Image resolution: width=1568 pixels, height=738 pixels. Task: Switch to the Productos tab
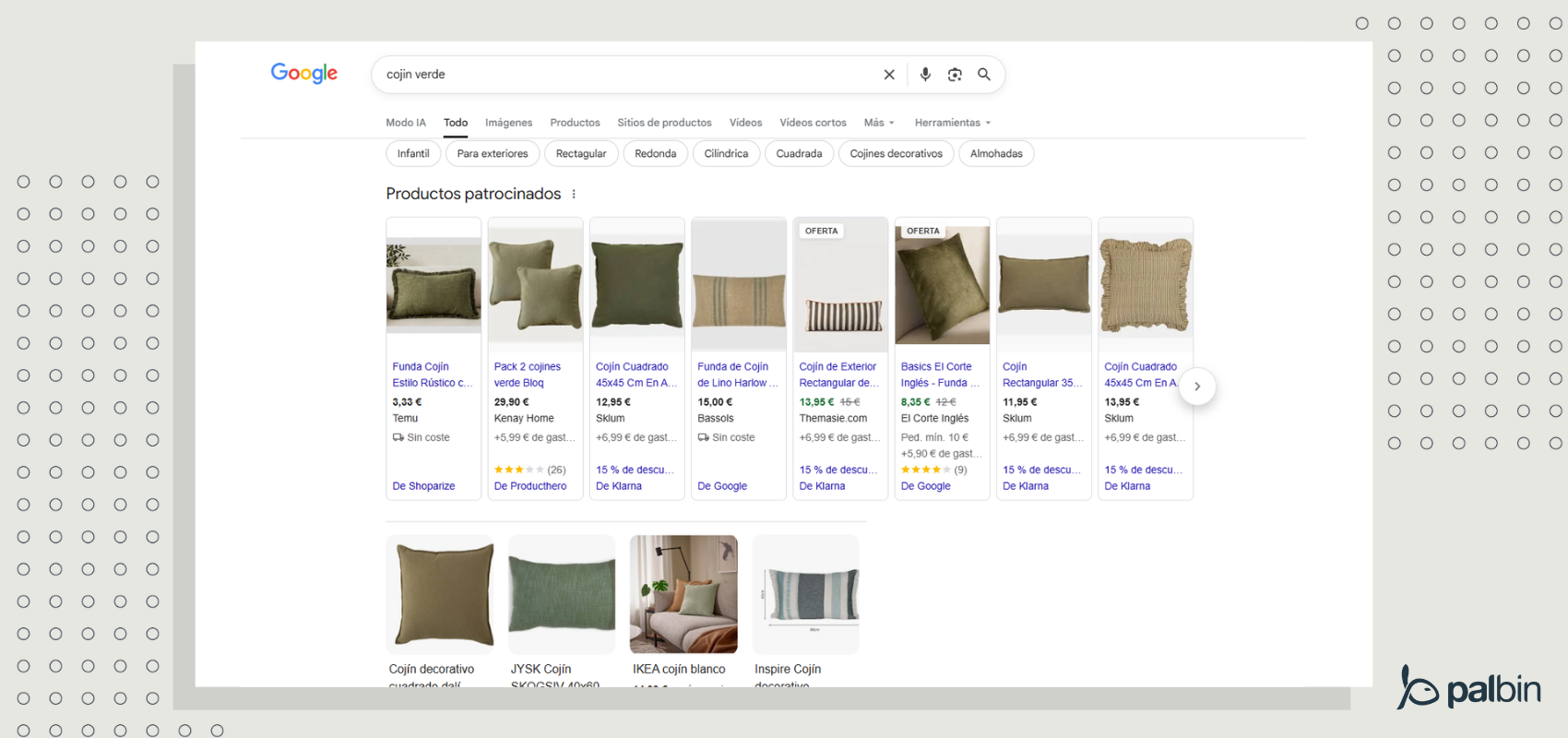pos(575,123)
